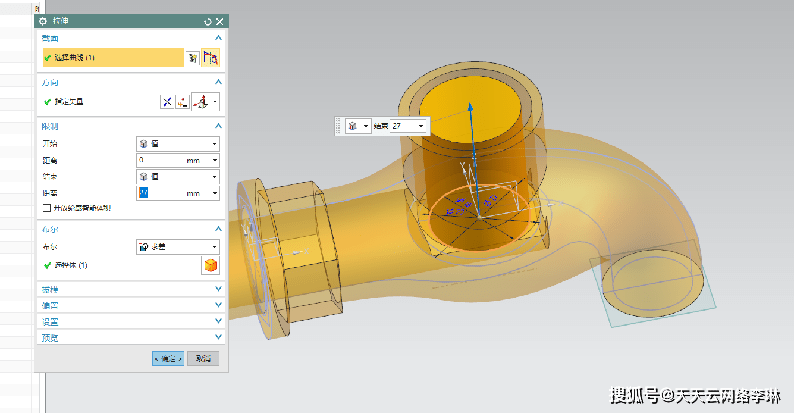Click the orange body cube icon
Image resolution: width=795 pixels, height=413 pixels.
point(210,265)
